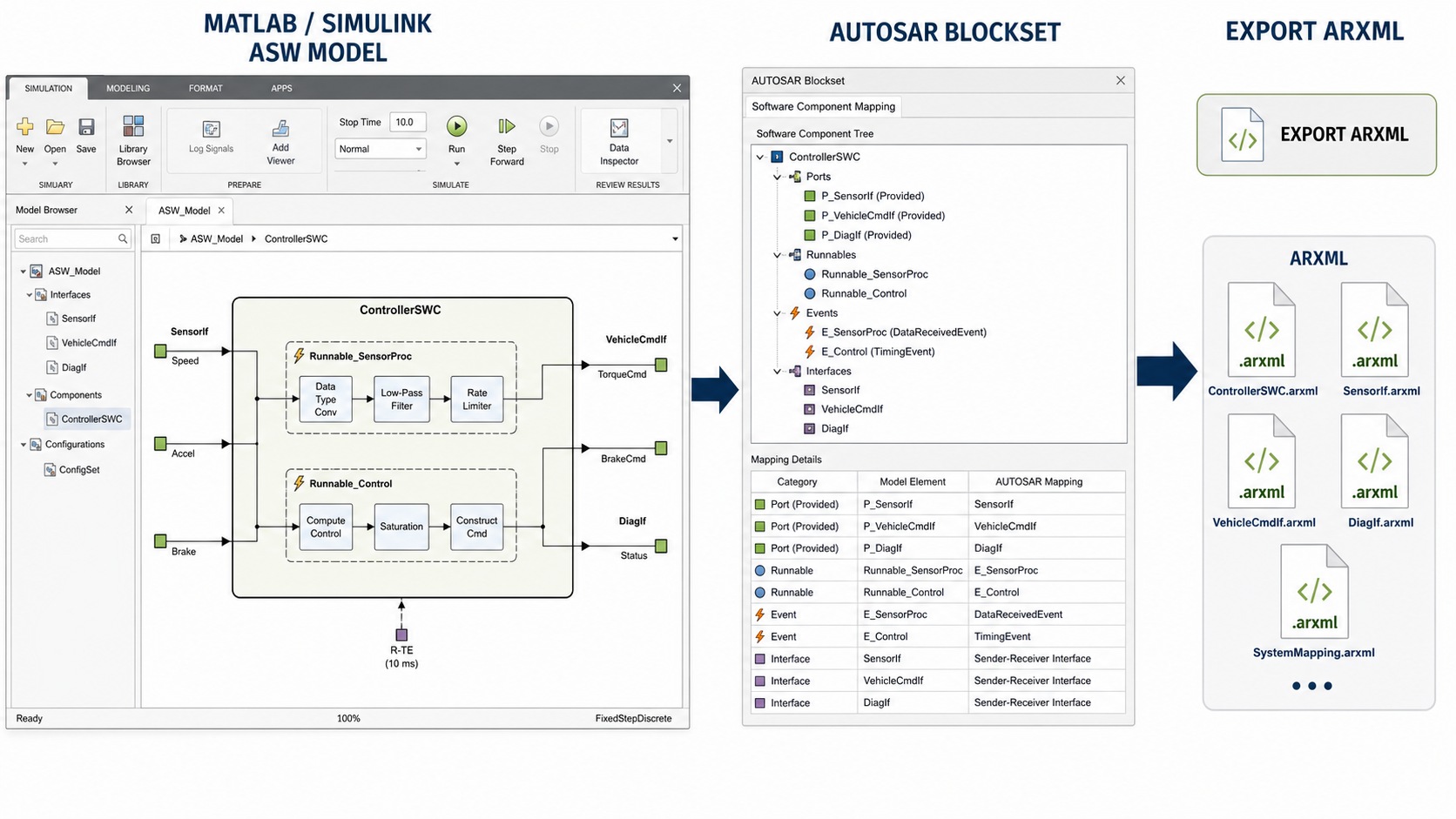Run the simulation with the green Run button
1456x819 pixels.
click(456, 126)
